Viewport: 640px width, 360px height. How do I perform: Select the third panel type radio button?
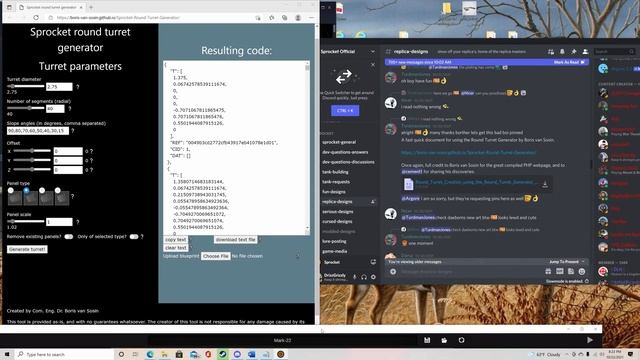[42, 190]
